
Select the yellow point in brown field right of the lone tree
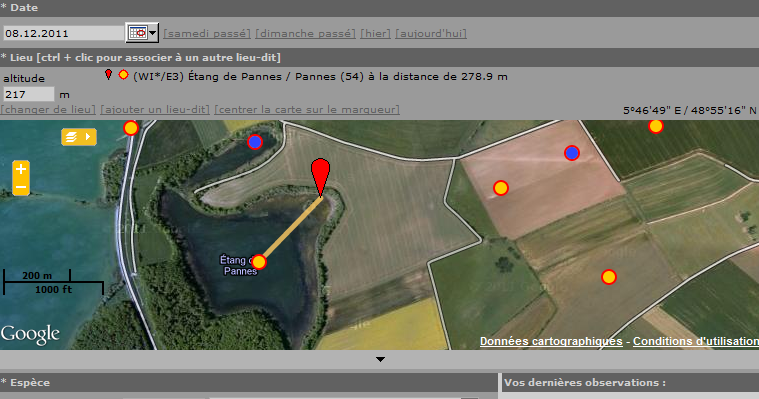(x=608, y=277)
